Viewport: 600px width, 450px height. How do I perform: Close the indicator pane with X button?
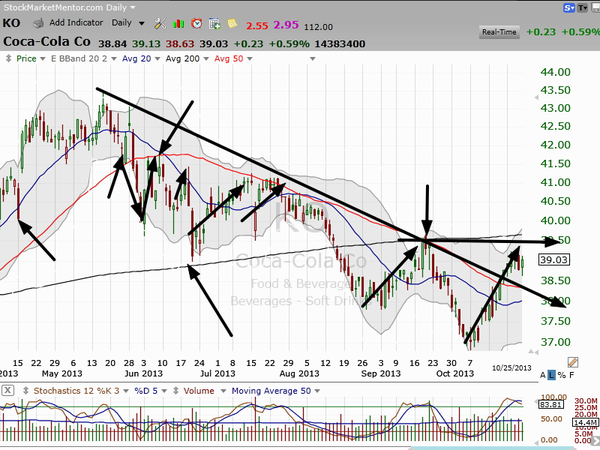tap(7, 391)
